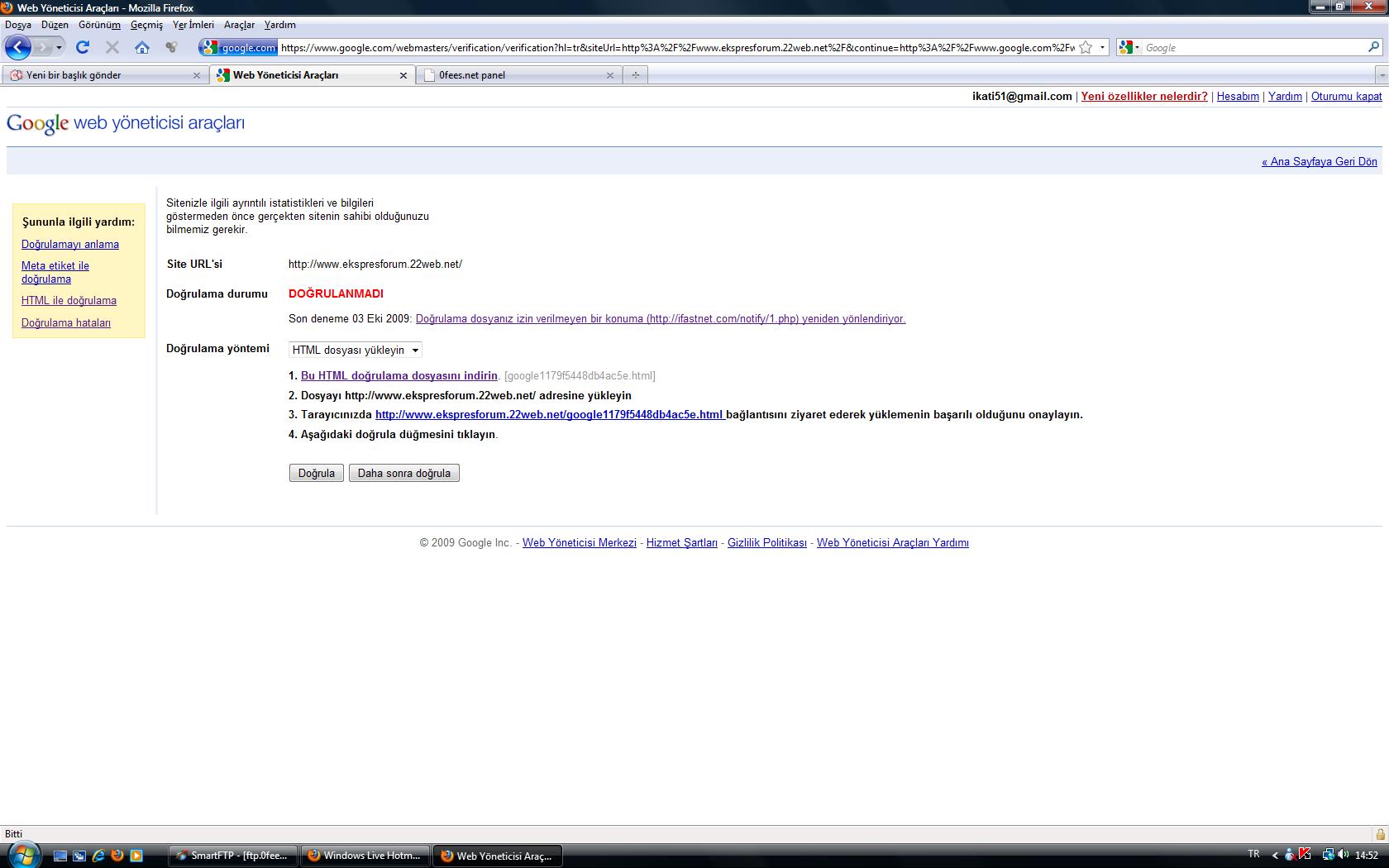Click the greyed Forward arrow button
This screenshot has width=1389, height=868.
click(43, 47)
